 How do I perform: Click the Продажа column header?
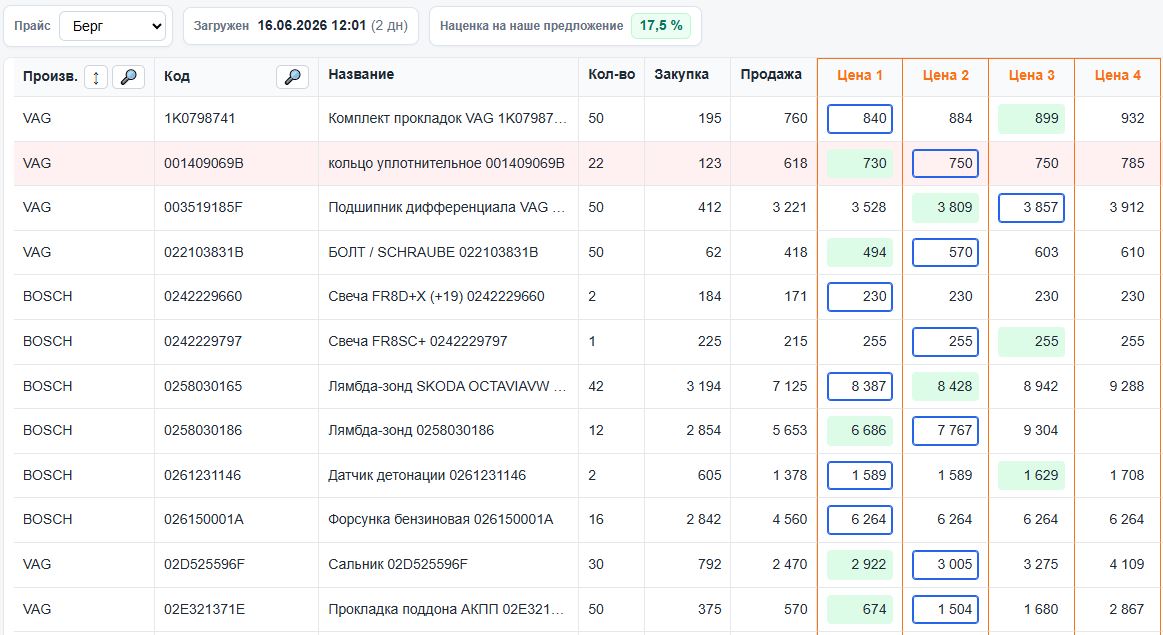coord(771,74)
